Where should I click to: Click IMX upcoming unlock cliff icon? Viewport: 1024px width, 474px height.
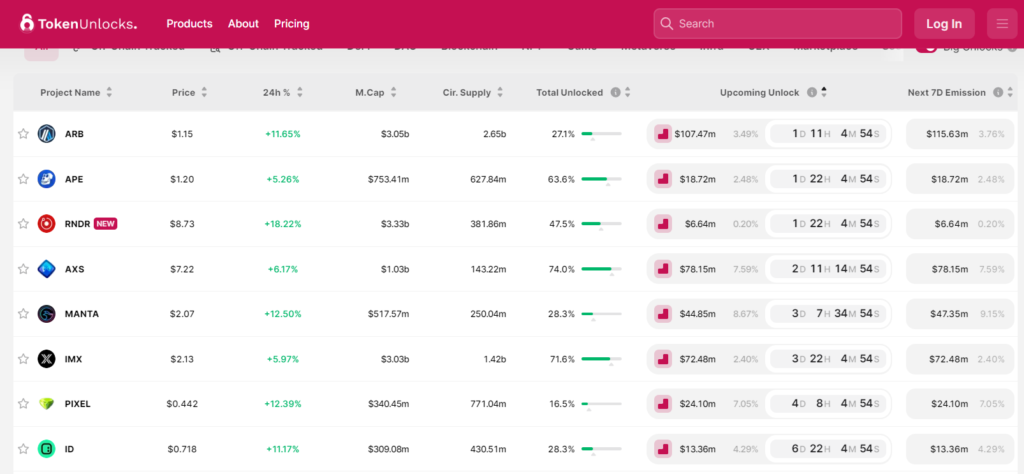click(663, 359)
